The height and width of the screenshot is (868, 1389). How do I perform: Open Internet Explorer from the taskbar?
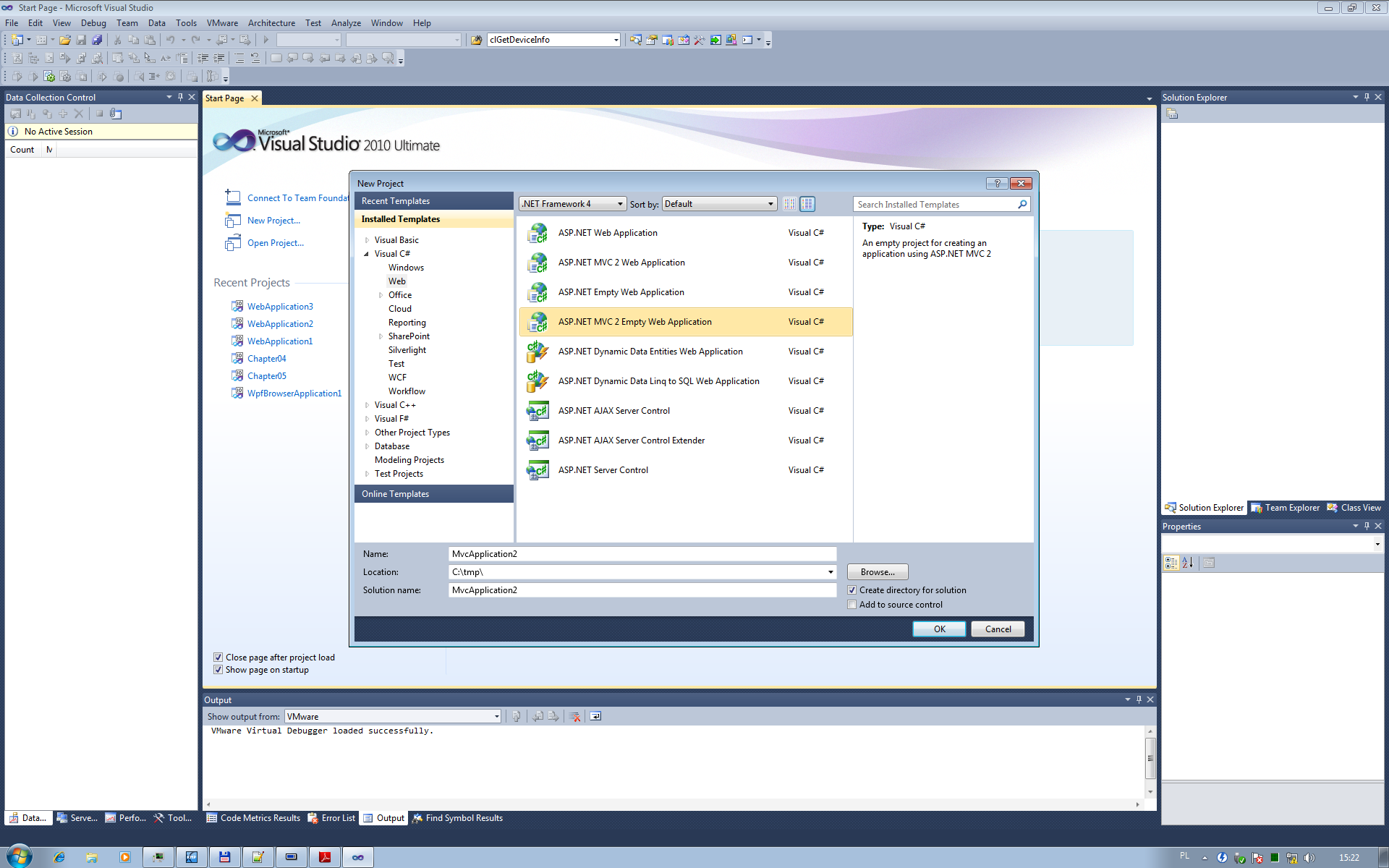coord(59,857)
